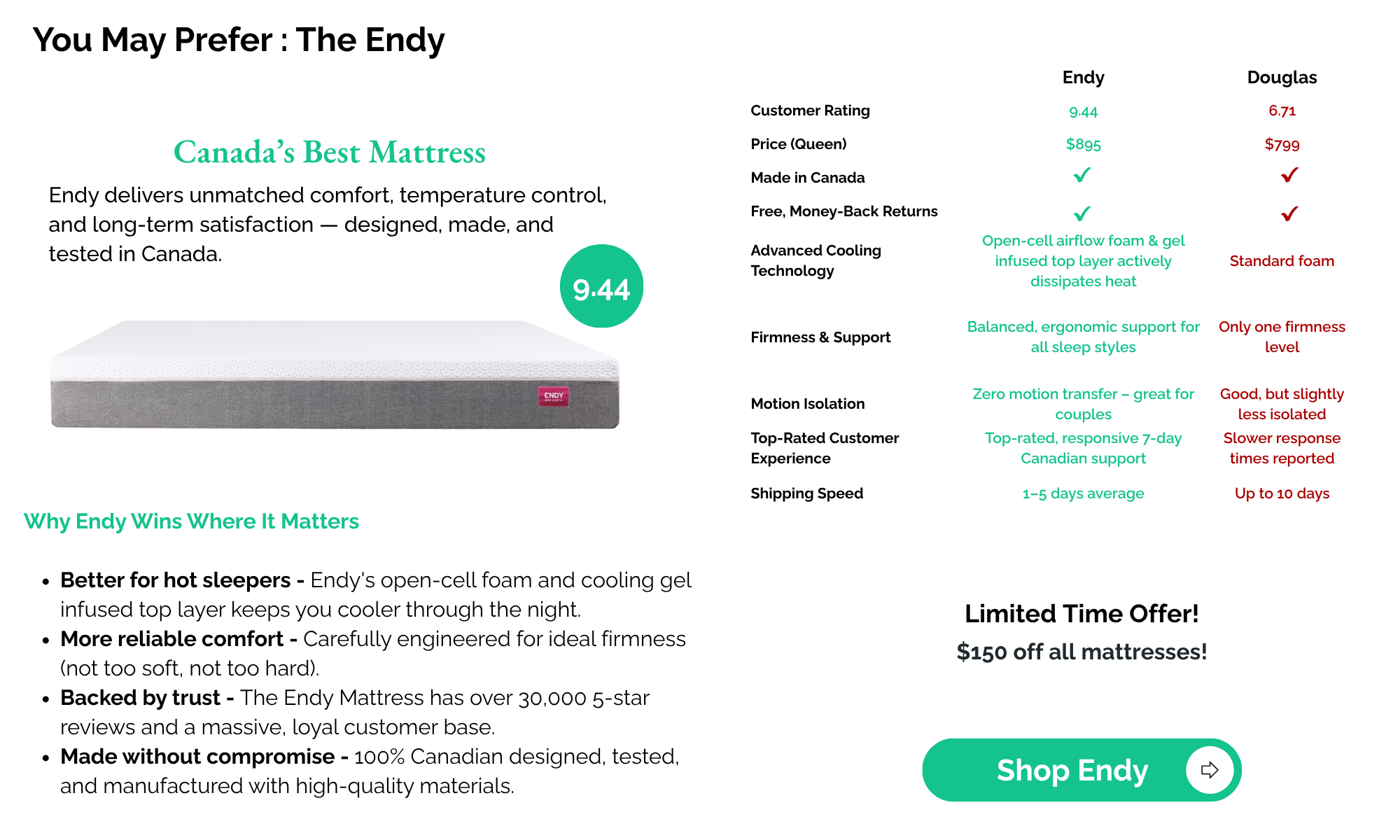Click Endy's 1–5 days average shipping text

coord(1083,493)
